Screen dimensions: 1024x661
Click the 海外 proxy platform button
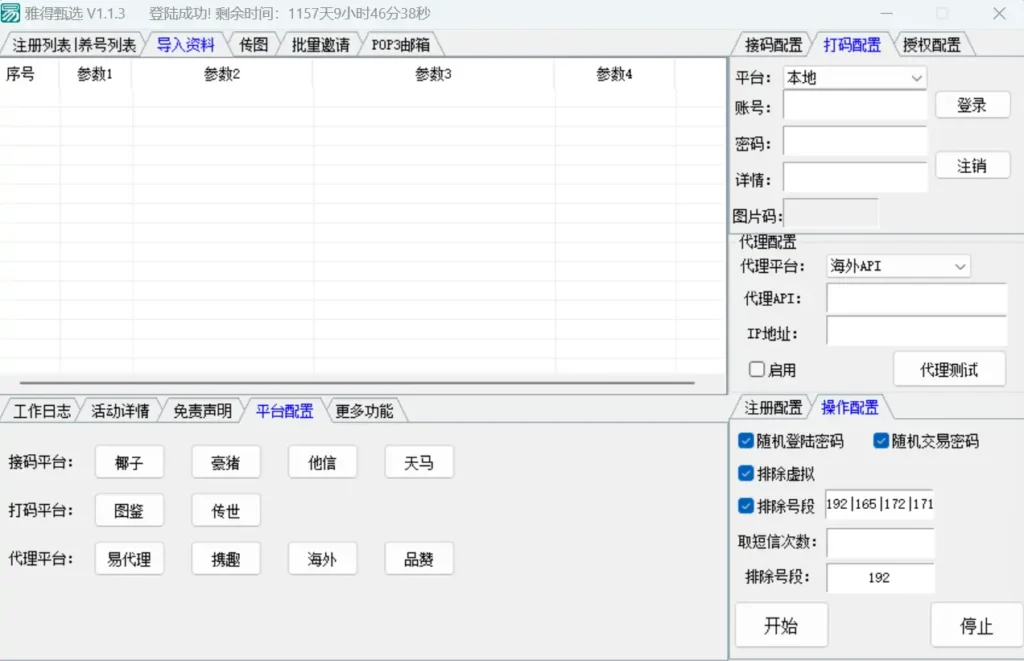323,558
